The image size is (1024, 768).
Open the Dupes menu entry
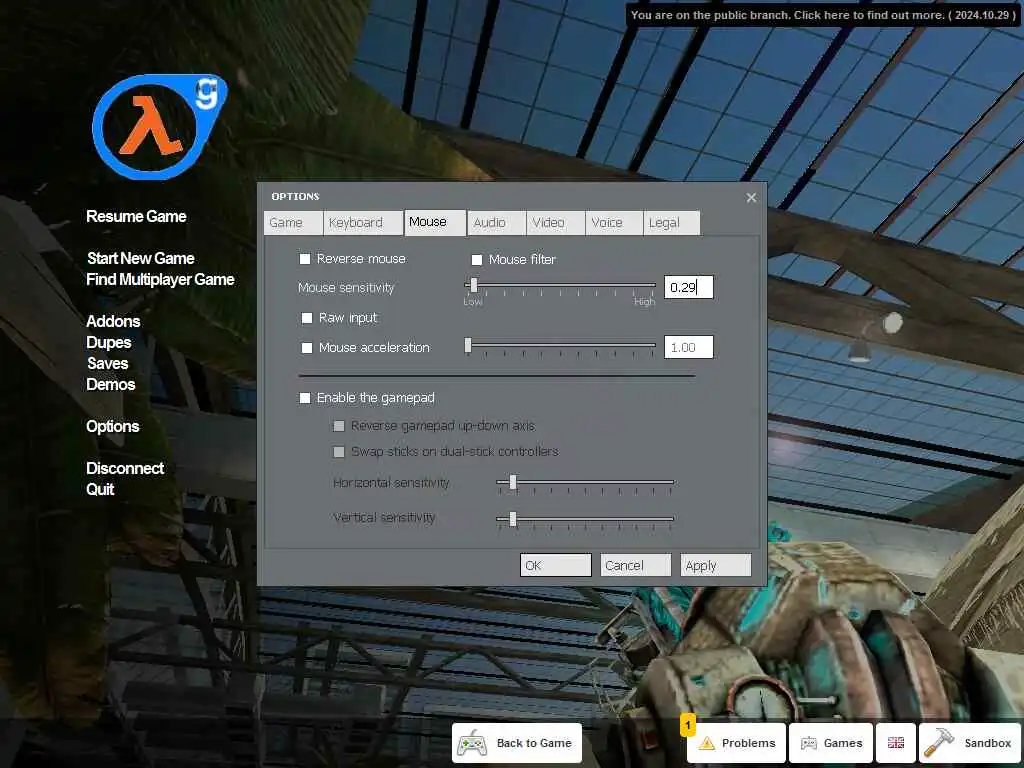tap(108, 342)
